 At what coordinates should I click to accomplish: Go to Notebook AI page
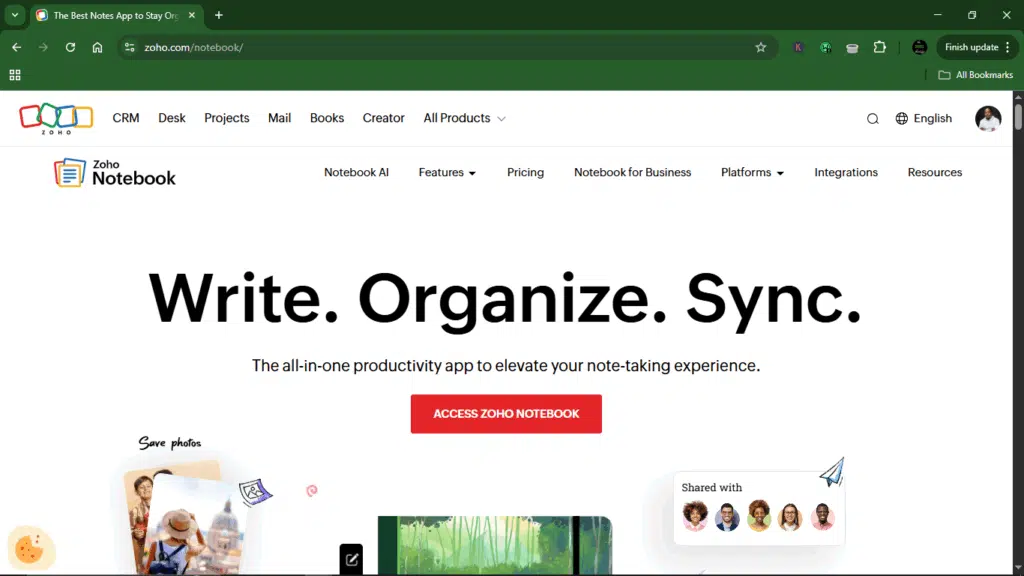coord(357,172)
